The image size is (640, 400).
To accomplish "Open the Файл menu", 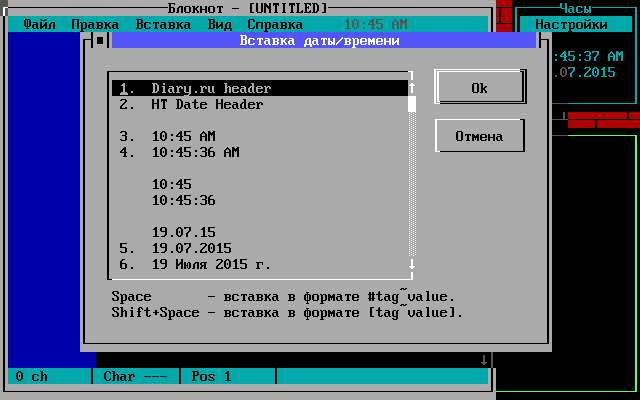I will [39, 24].
